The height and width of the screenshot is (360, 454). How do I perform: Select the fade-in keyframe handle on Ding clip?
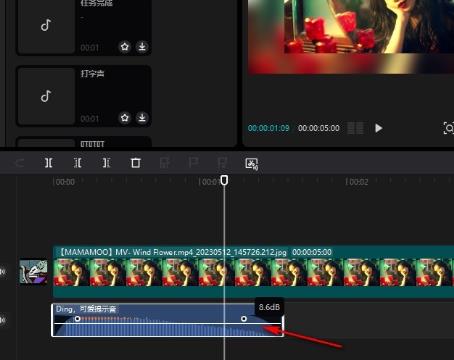point(77,319)
